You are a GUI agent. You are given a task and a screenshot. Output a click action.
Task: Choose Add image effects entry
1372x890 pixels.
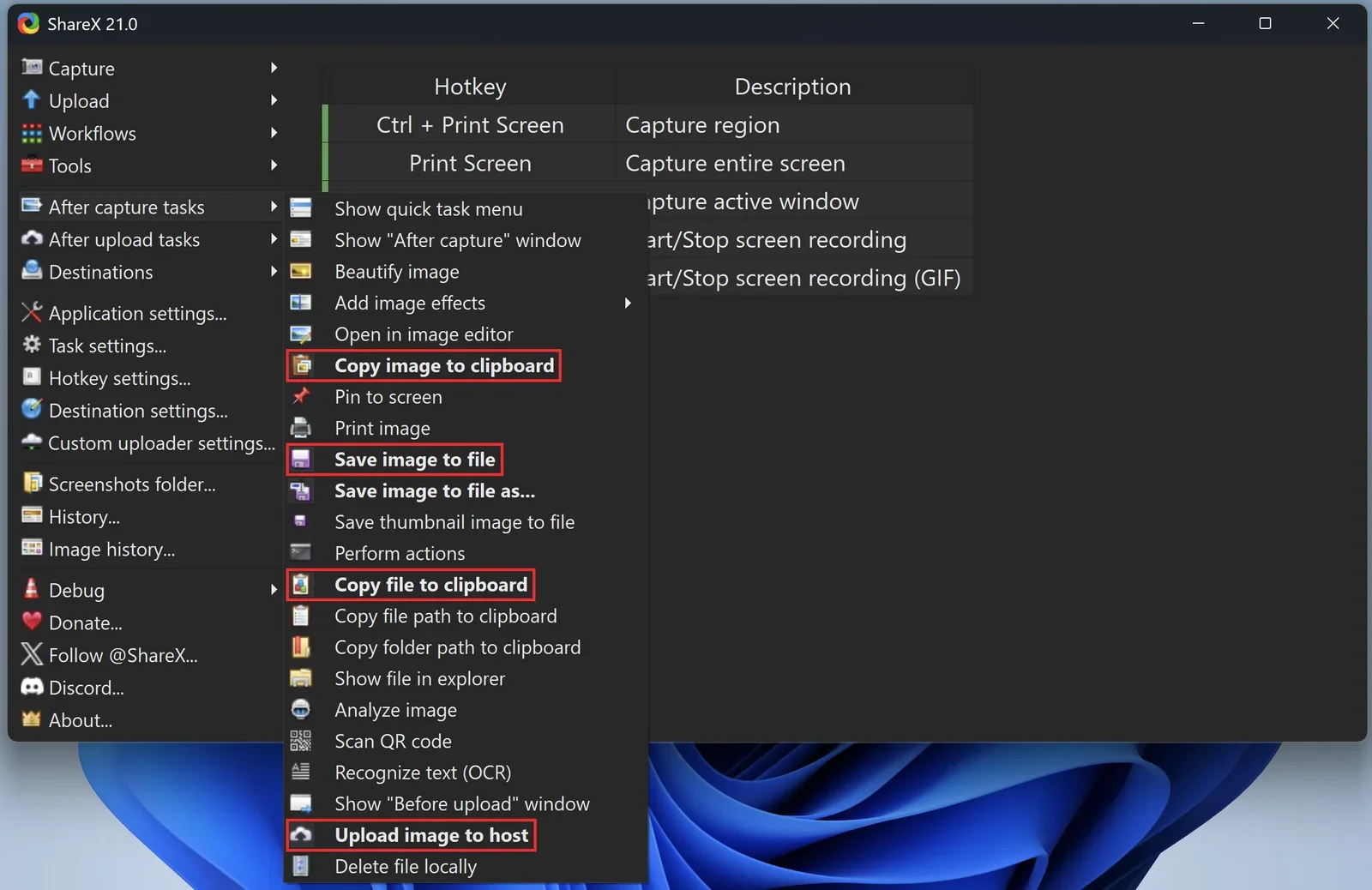[466, 303]
